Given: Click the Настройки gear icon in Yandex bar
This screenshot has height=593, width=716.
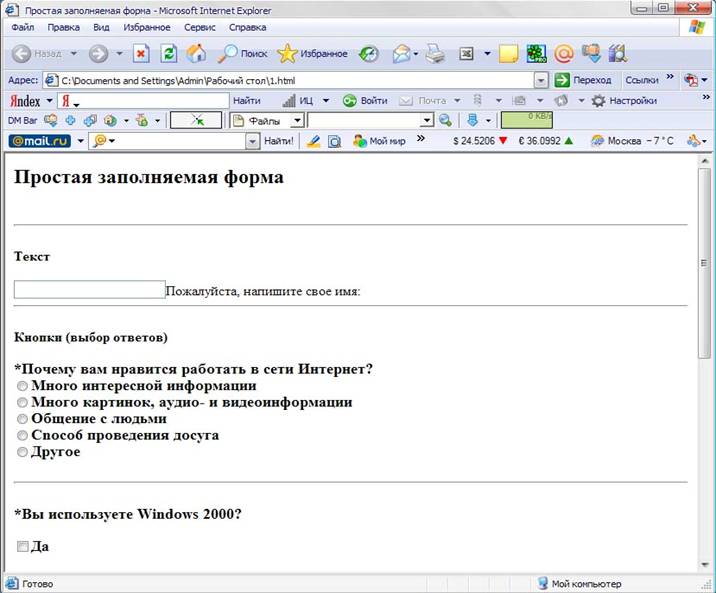Looking at the screenshot, I should 598,101.
